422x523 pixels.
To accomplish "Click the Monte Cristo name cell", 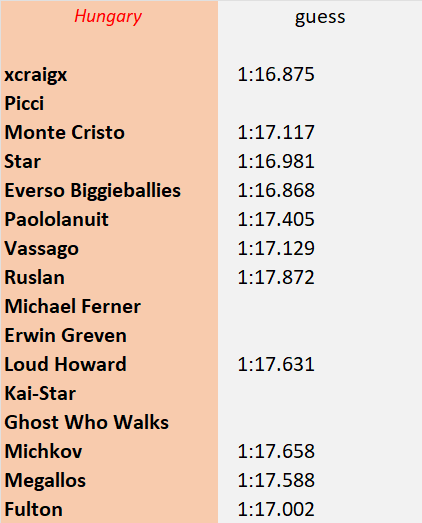I will click(x=109, y=132).
